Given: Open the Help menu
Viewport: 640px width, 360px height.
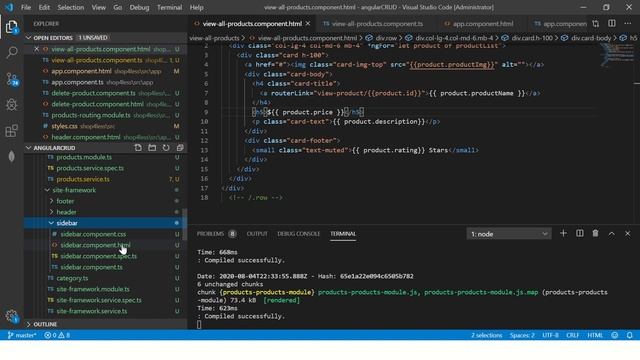Looking at the screenshot, I should pyautogui.click(x=196, y=7).
